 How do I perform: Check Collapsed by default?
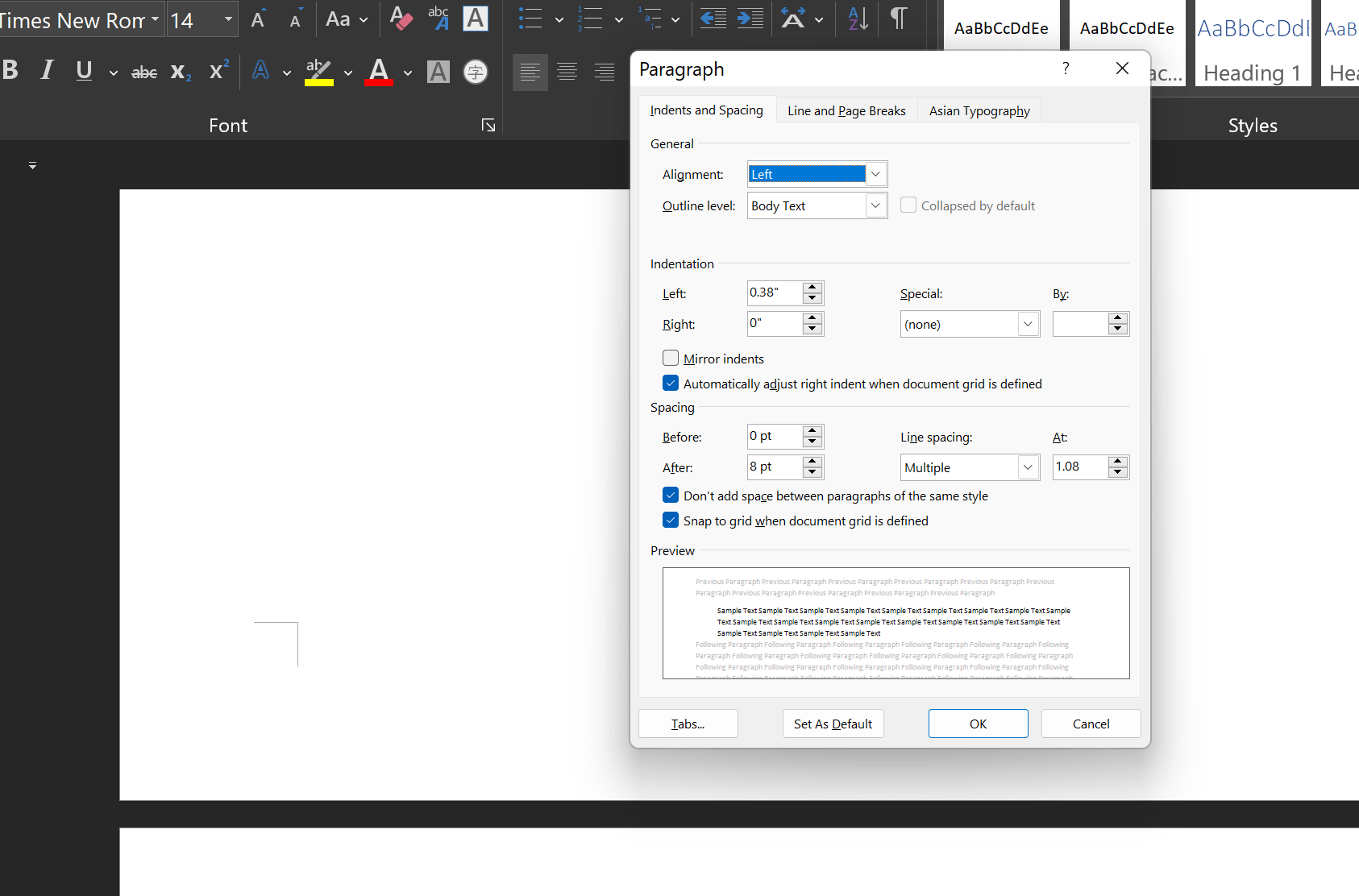click(908, 205)
